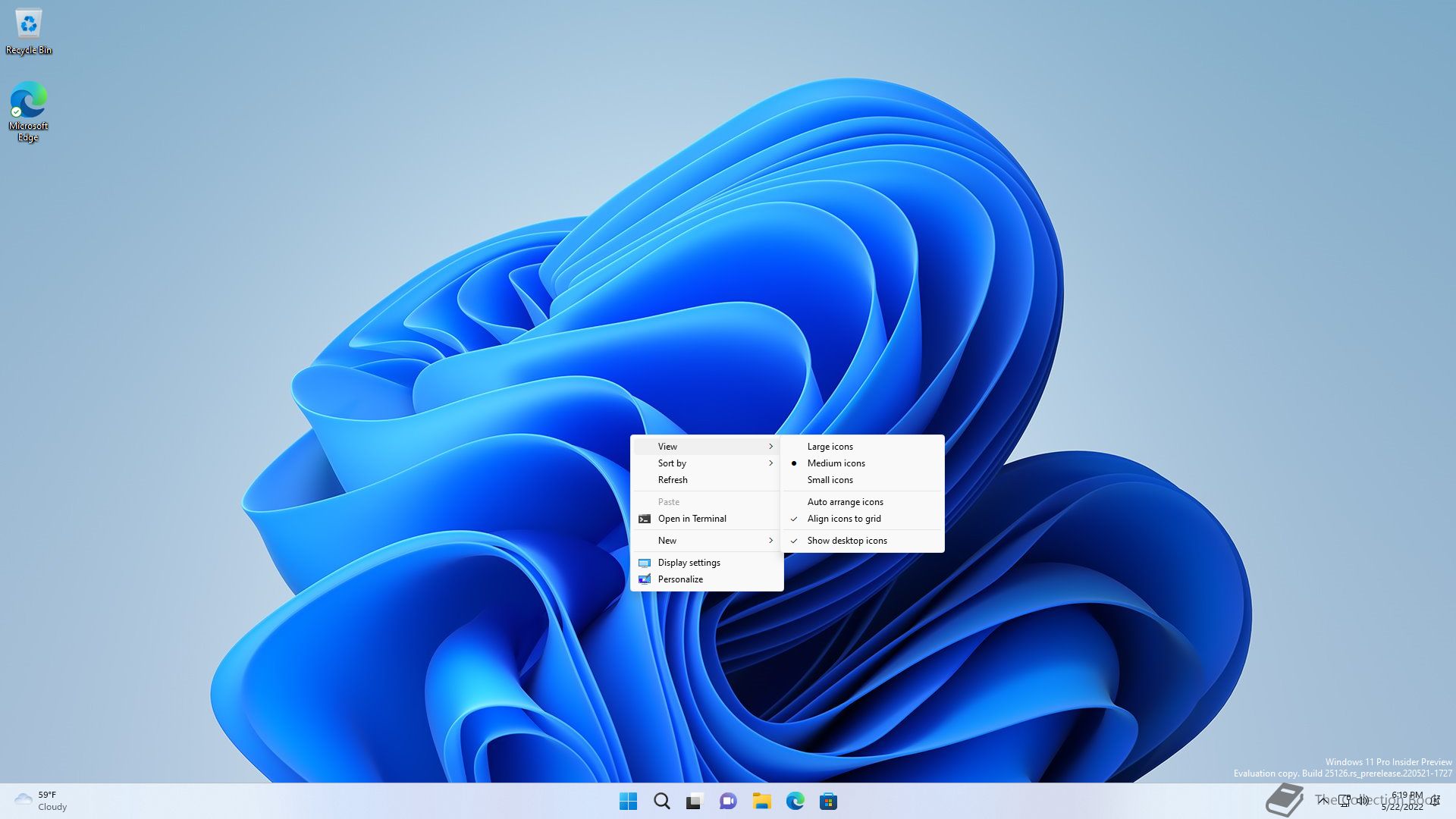Screen dimensions: 1456x819
Task: Choose Refresh from the context menu
Action: pos(707,480)
